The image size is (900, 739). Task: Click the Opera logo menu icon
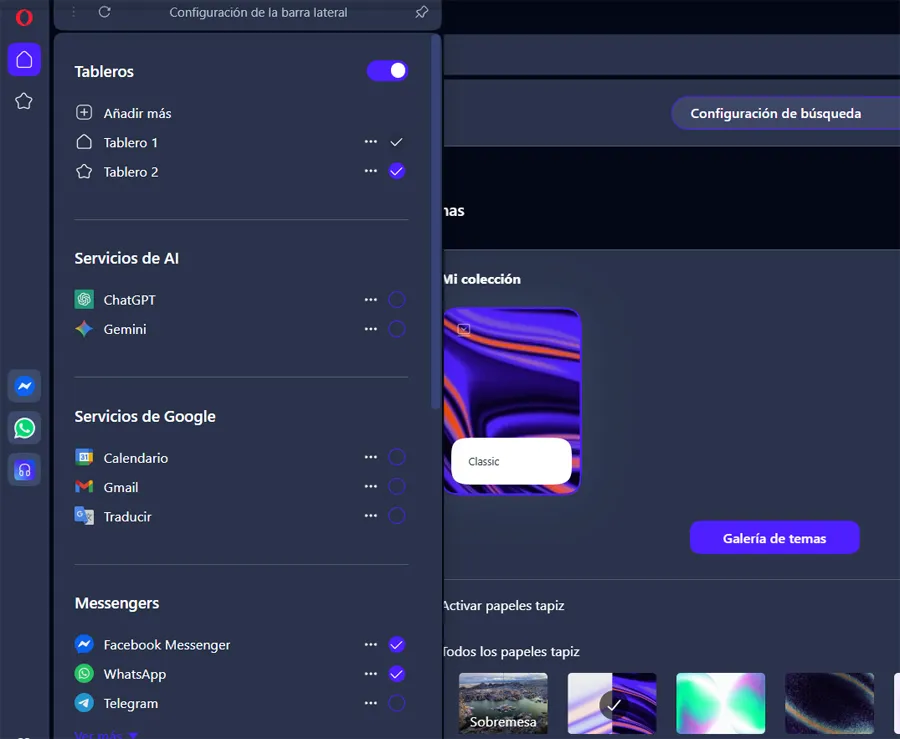pyautogui.click(x=24, y=17)
